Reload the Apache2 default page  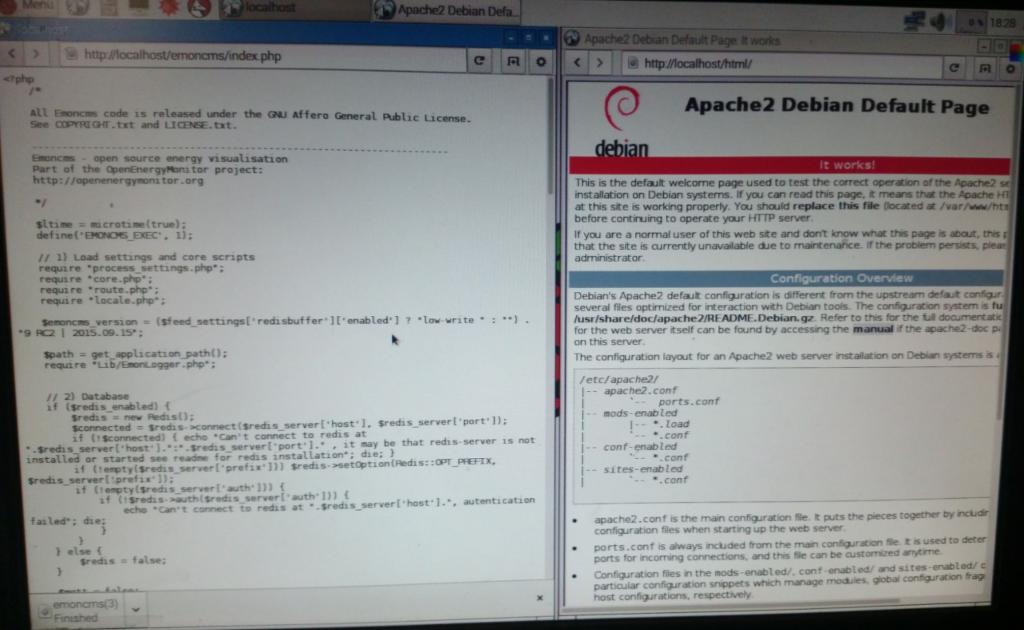pyautogui.click(x=954, y=67)
